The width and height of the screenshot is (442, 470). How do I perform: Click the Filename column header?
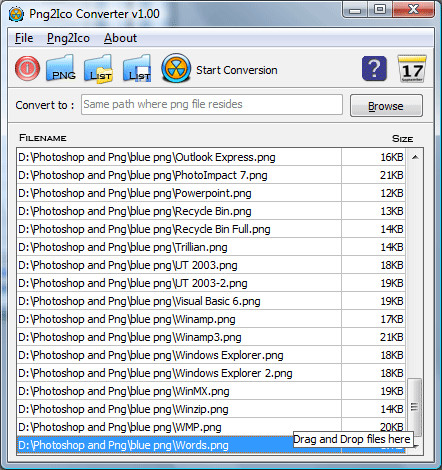pos(43,138)
